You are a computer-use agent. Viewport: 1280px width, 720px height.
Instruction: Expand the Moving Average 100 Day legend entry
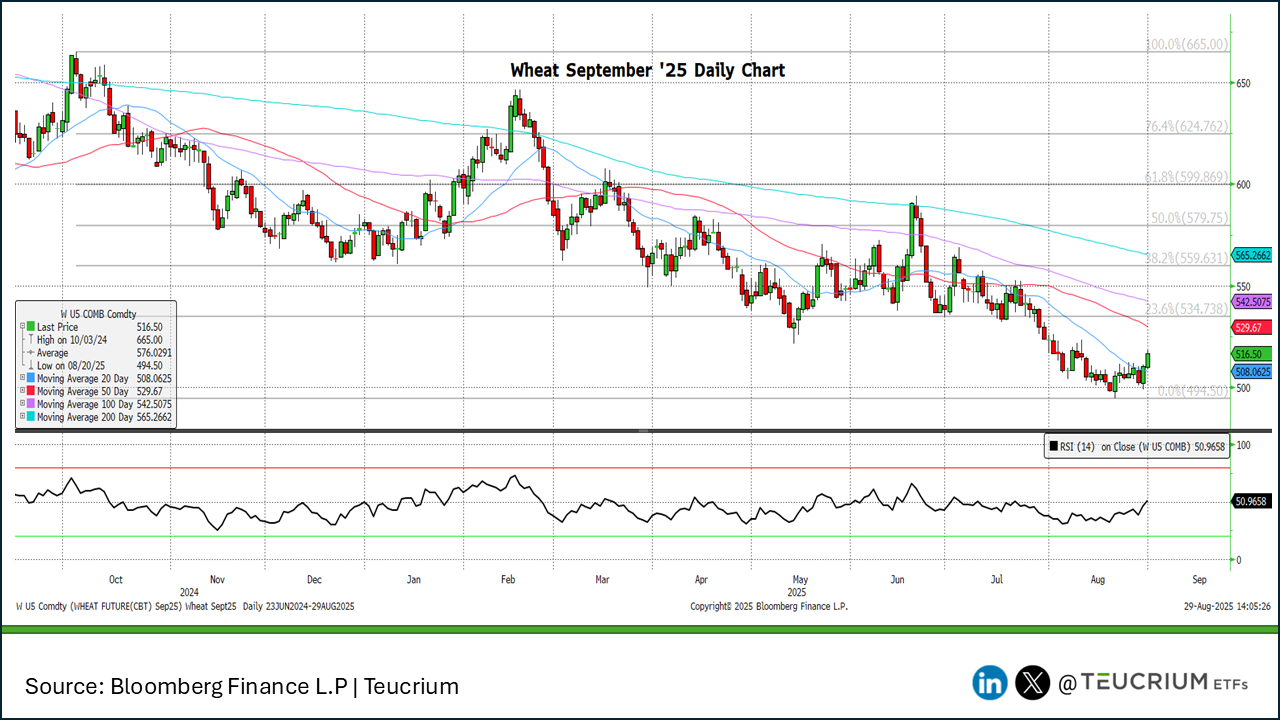[22, 404]
